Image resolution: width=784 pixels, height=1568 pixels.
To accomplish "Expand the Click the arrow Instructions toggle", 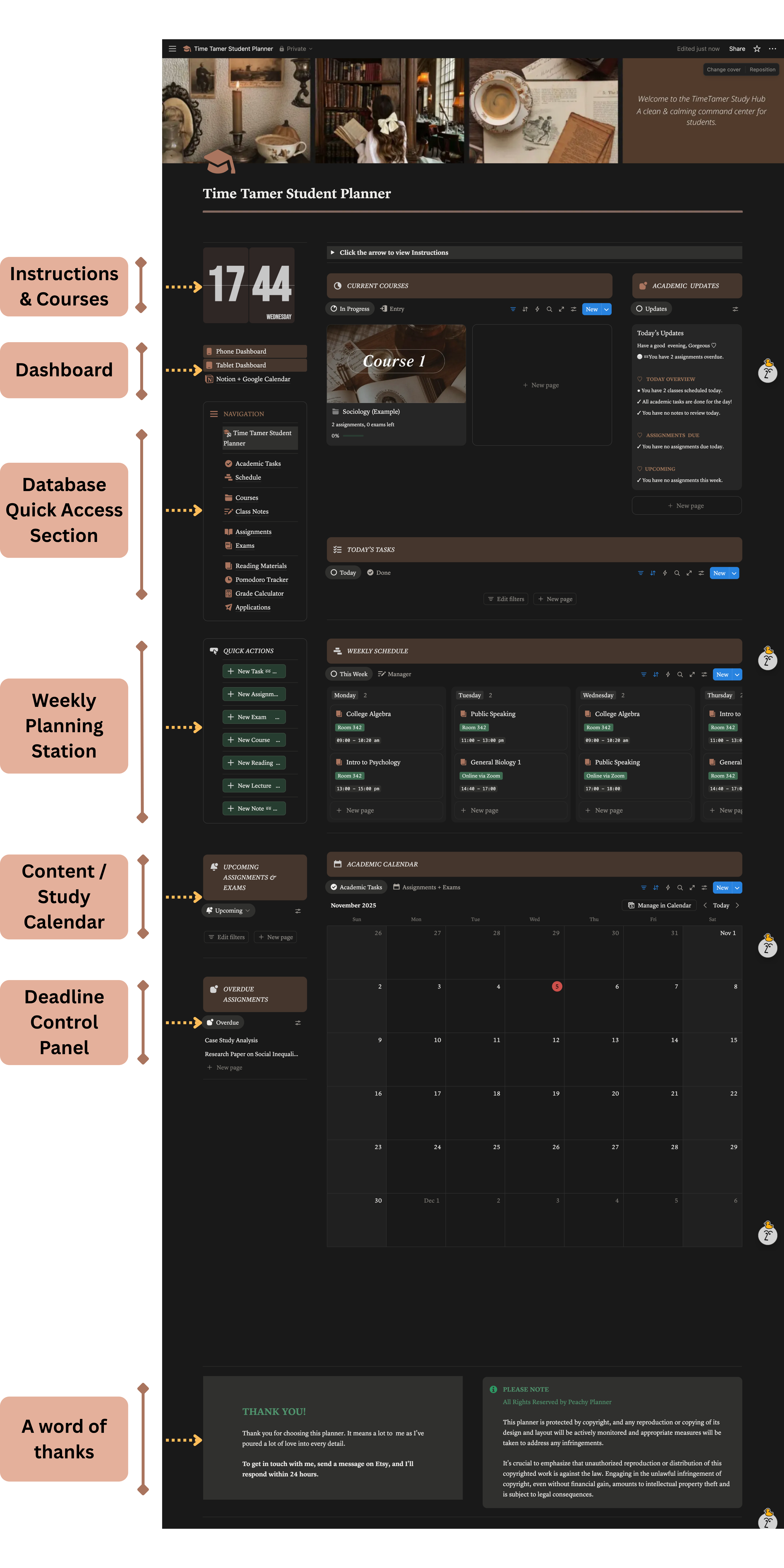I will 332,253.
